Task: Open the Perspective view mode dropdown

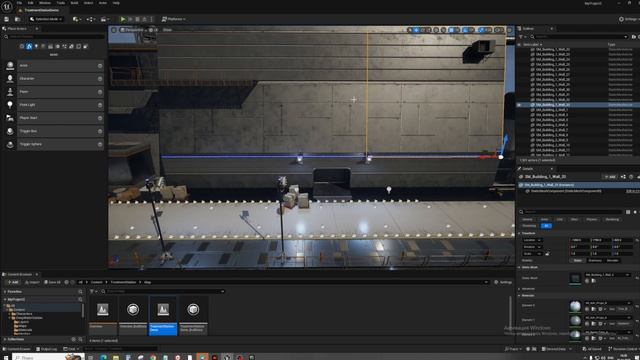Action: pos(133,30)
